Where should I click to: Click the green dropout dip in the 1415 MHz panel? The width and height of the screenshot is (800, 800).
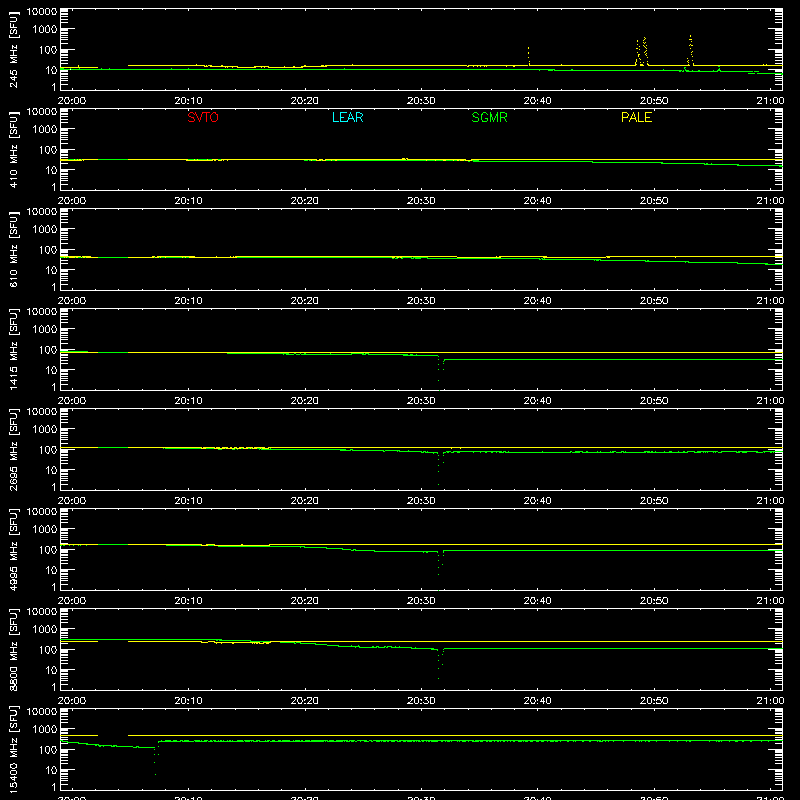pyautogui.click(x=439, y=374)
